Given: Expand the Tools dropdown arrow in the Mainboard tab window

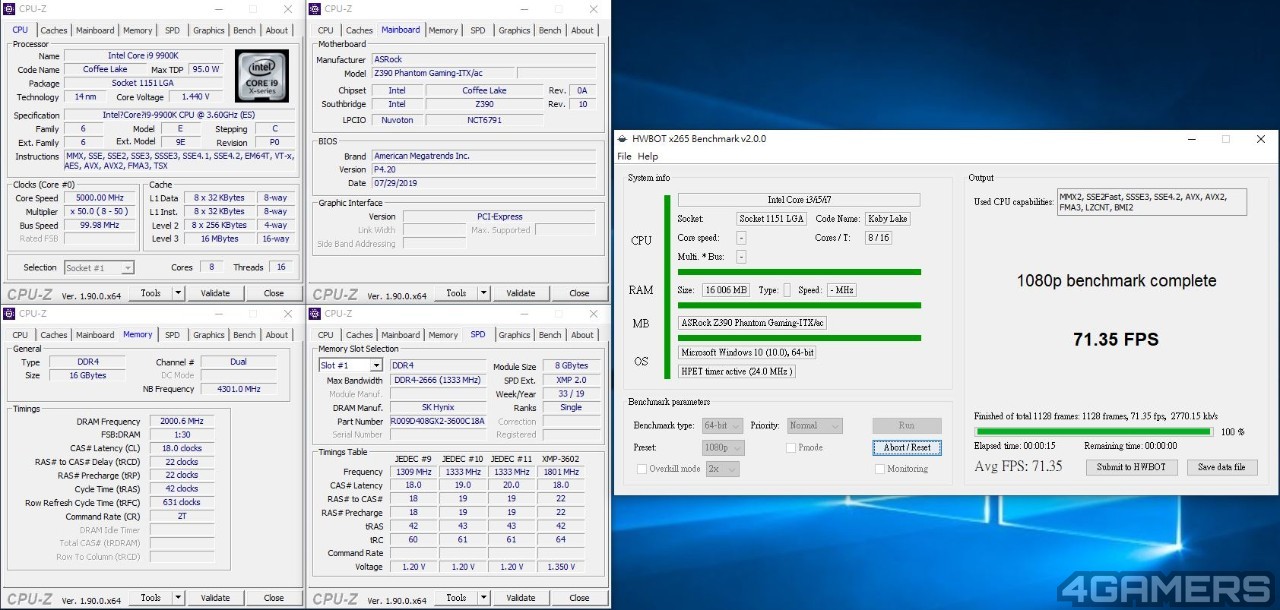Looking at the screenshot, I should point(484,293).
